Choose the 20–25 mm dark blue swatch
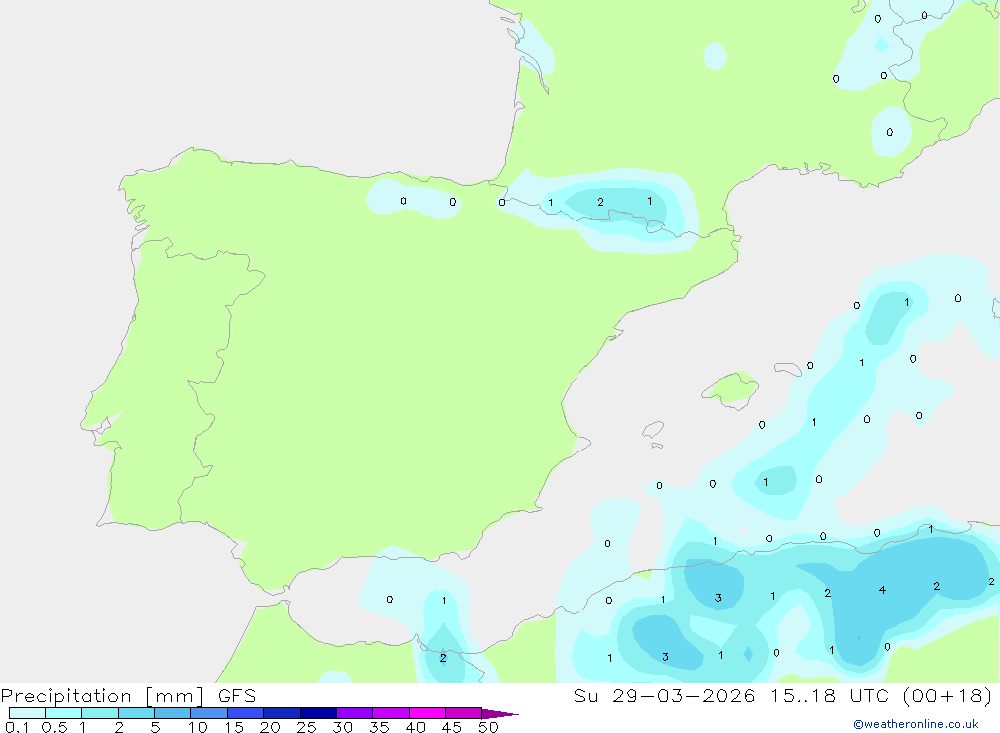Image resolution: width=1000 pixels, height=733 pixels. (x=282, y=713)
